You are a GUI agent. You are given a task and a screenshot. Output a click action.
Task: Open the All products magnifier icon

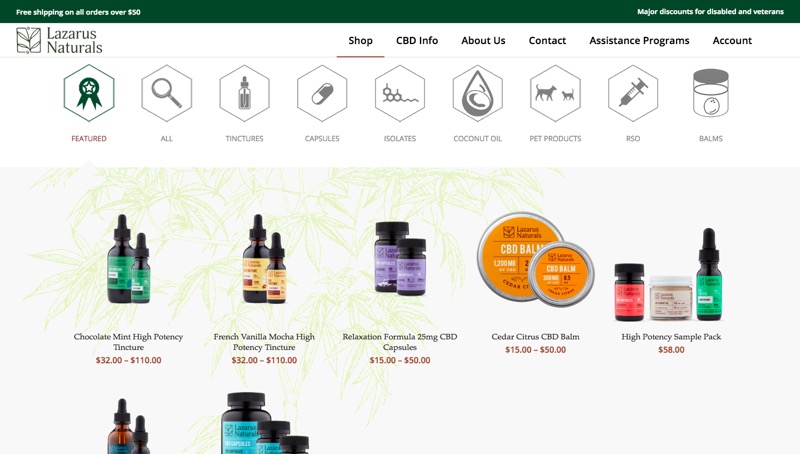[x=167, y=93]
